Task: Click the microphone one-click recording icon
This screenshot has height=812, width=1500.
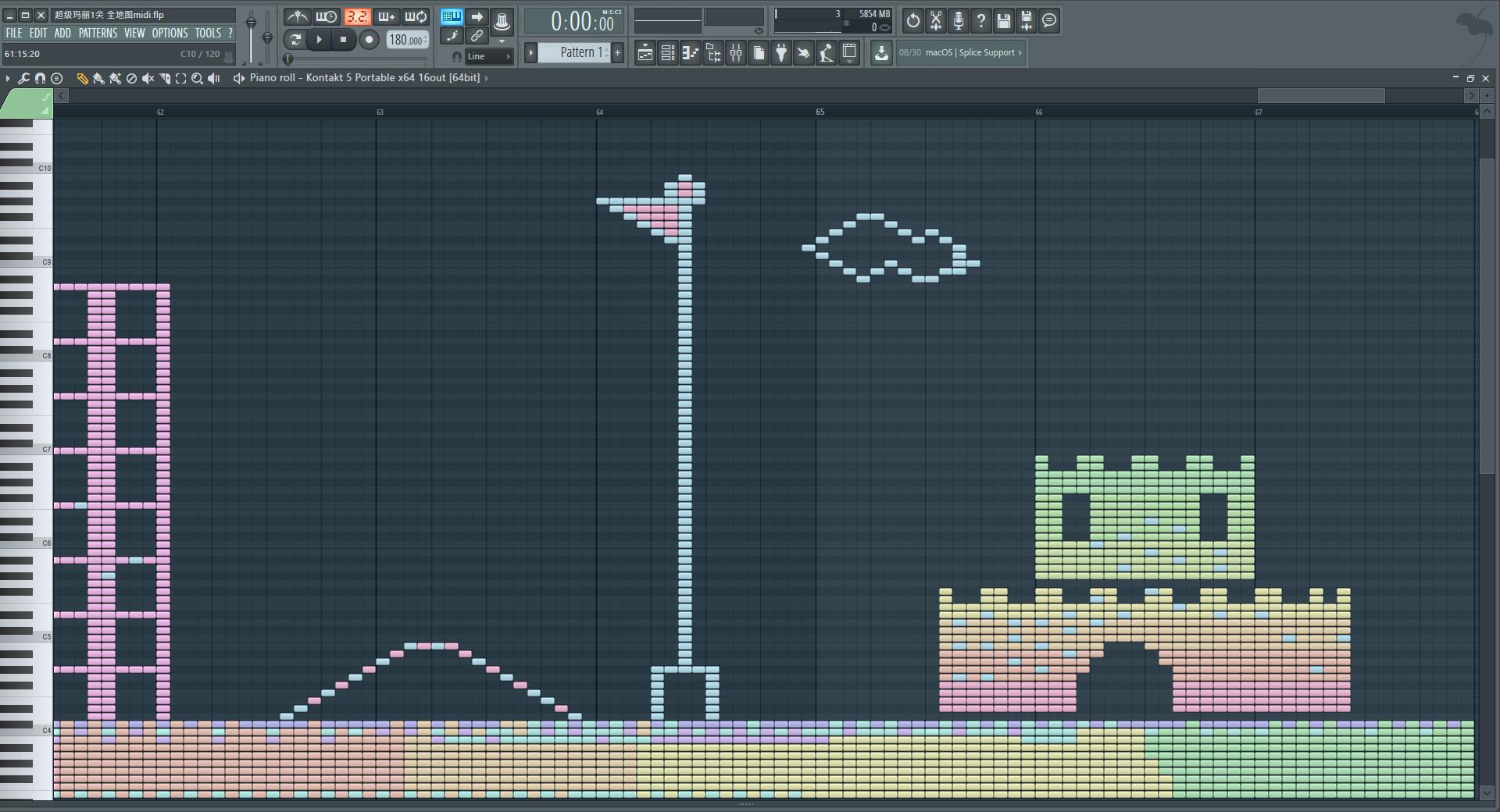Action: (958, 20)
